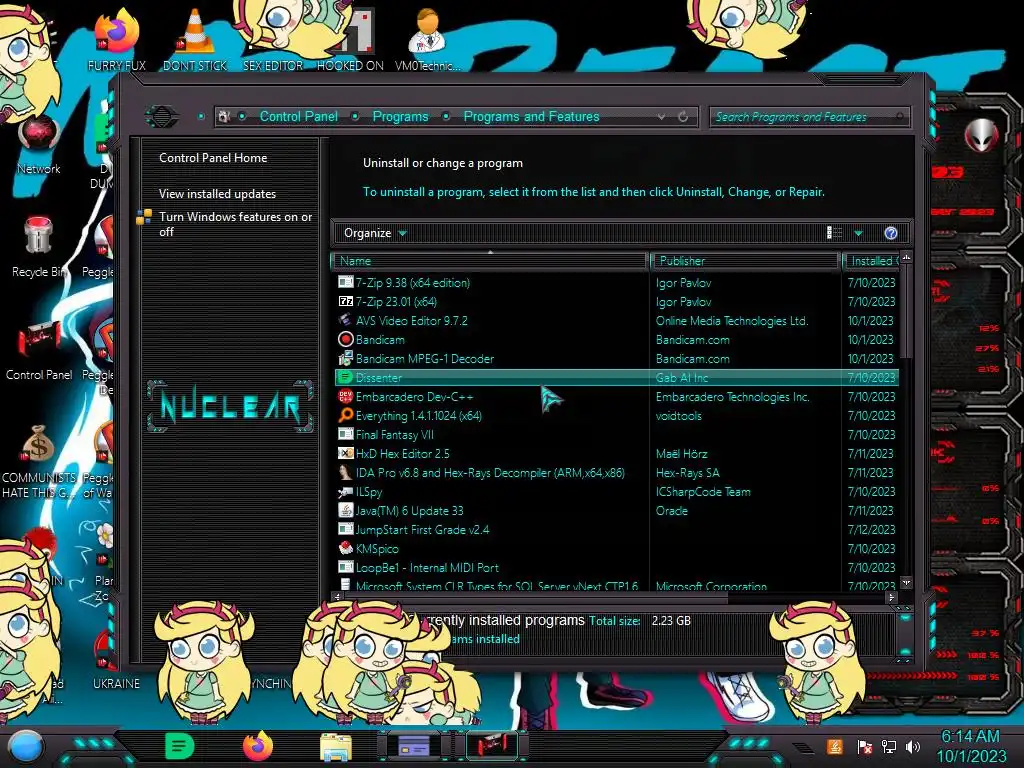1024x768 pixels.
Task: Click the horizontal scrollbar right arrow
Action: coord(891,597)
